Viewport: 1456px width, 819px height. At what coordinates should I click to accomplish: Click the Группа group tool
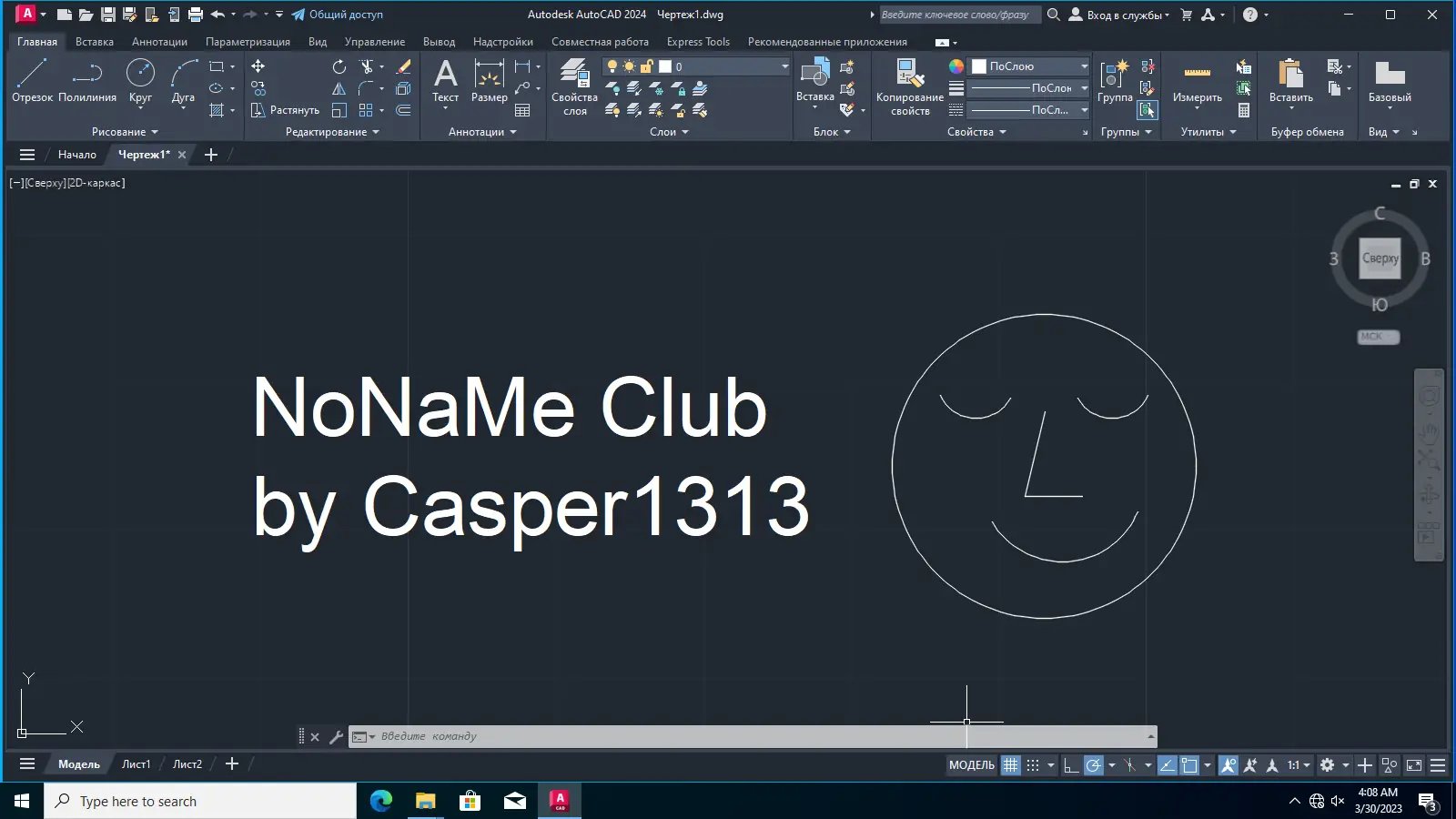pos(1115,82)
